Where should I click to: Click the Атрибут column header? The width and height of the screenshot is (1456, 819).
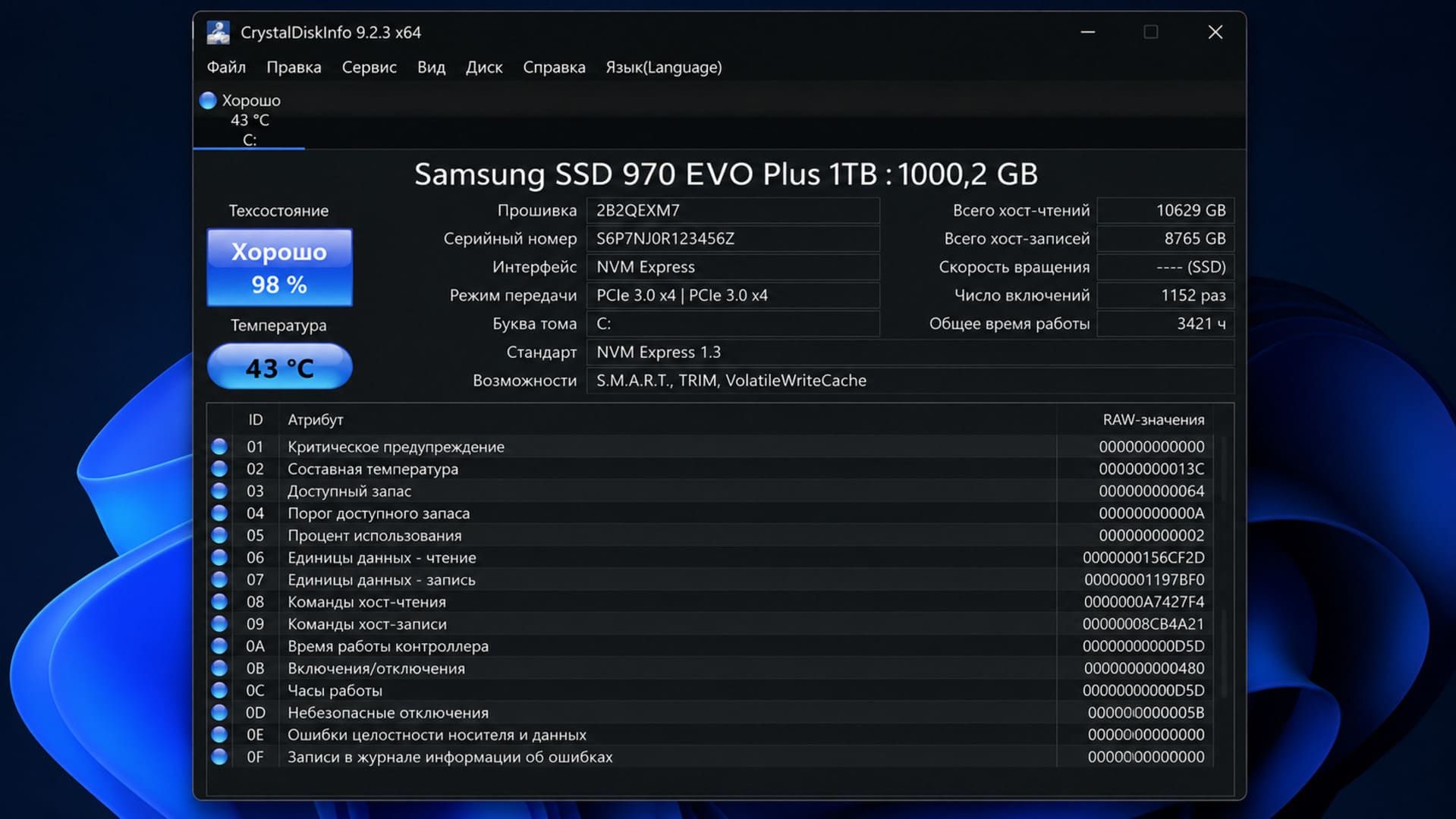[x=315, y=419]
